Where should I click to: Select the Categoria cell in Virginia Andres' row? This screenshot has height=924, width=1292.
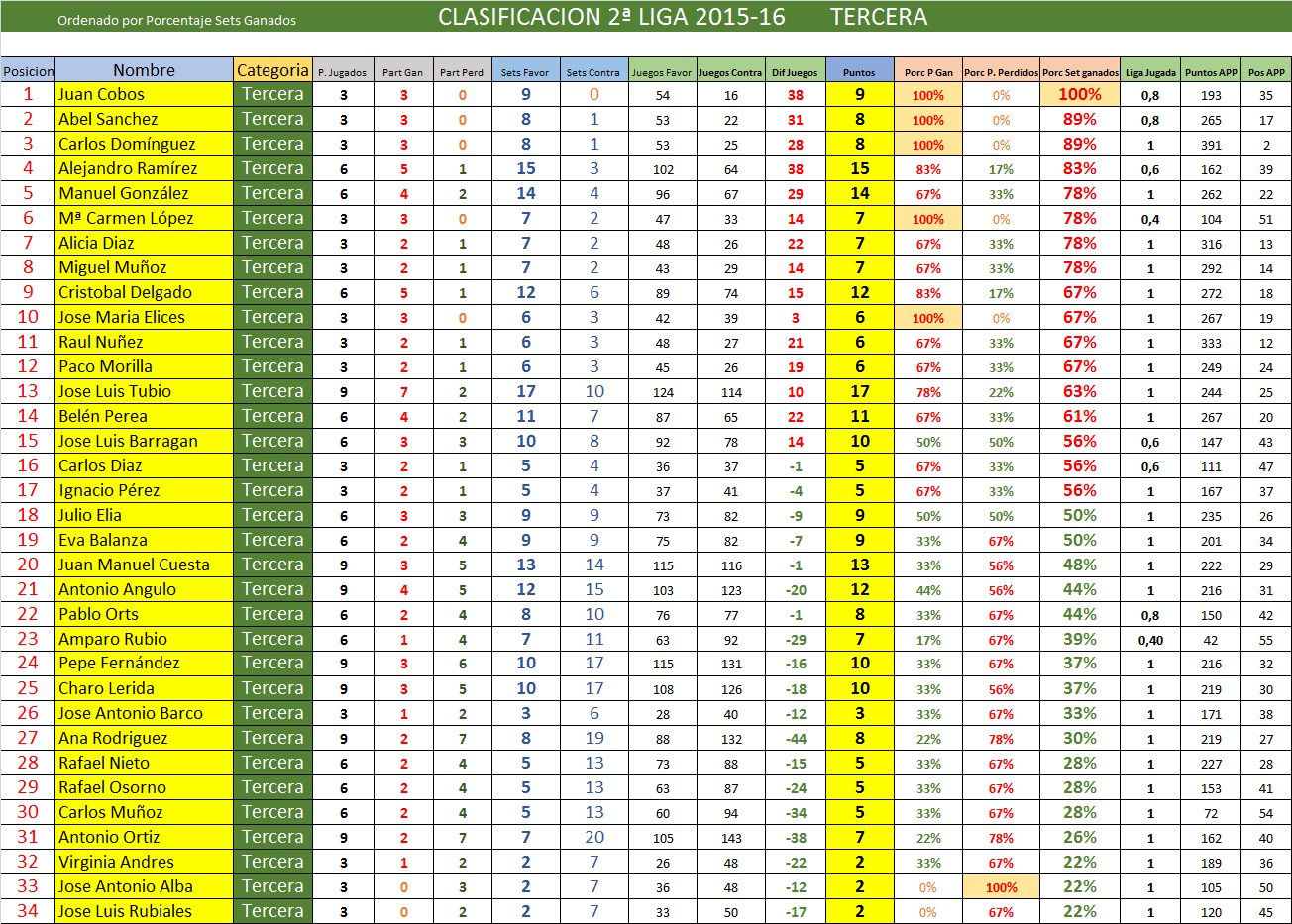[272, 862]
